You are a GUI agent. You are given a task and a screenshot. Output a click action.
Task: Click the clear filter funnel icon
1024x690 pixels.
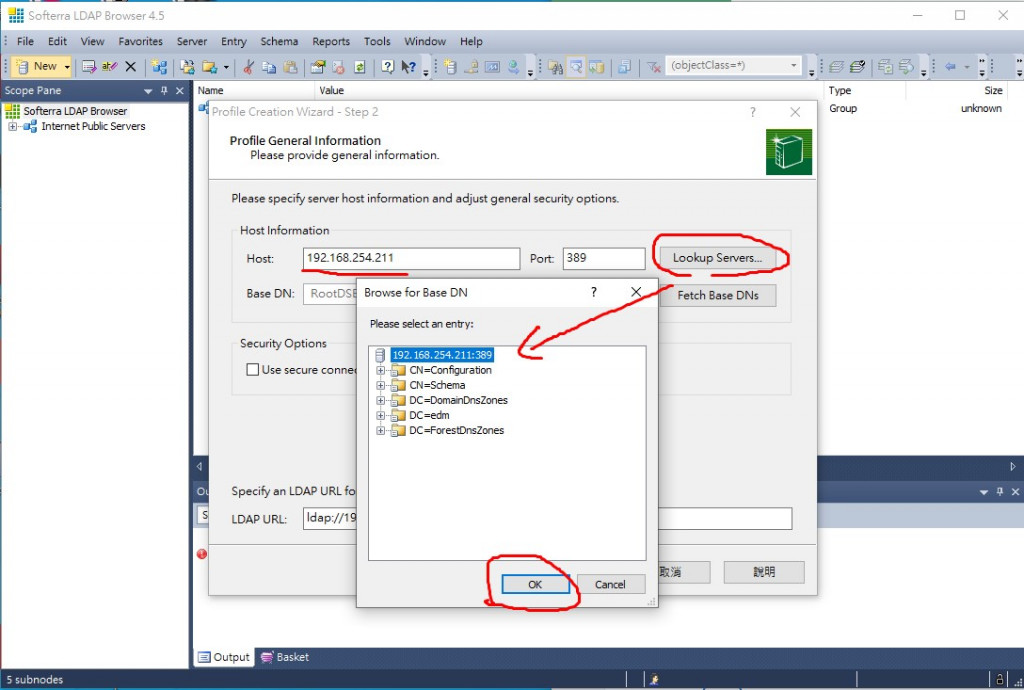coord(653,67)
